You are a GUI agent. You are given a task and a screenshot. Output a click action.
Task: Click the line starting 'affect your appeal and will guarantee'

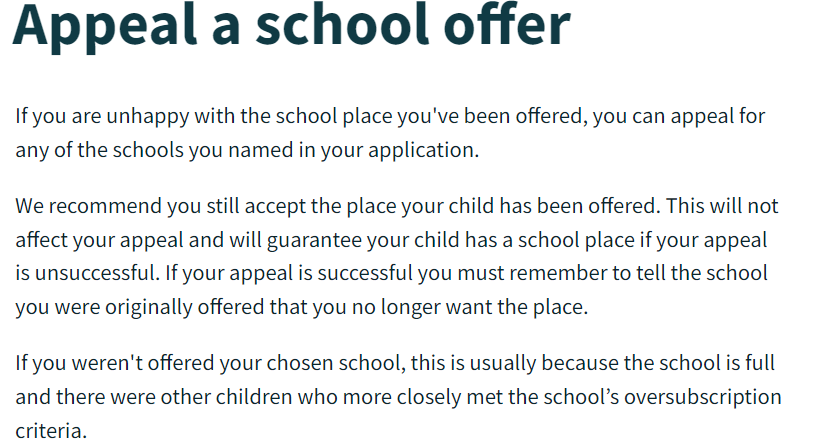pyautogui.click(x=391, y=240)
